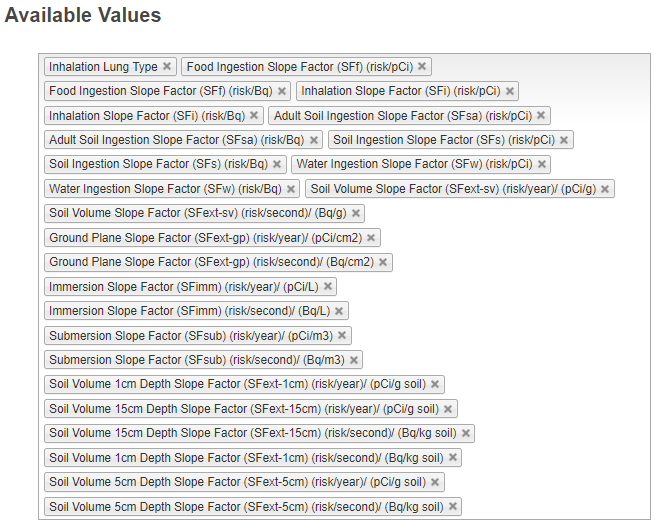
Task: Delete Water Ingestion Slope Factor (risk/pCi) tag
Action: pyautogui.click(x=542, y=164)
